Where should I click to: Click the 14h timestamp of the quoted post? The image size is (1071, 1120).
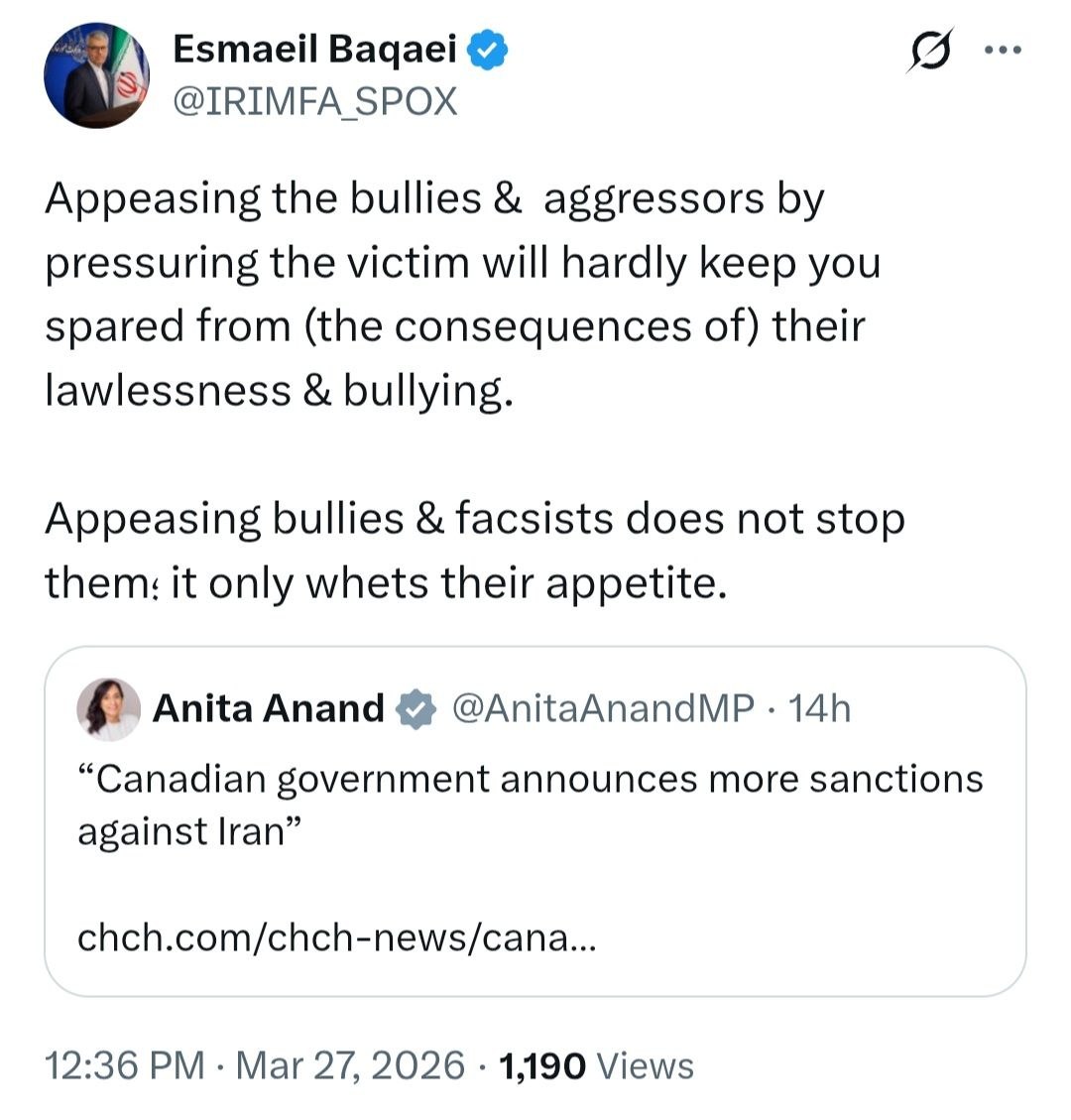tap(819, 708)
